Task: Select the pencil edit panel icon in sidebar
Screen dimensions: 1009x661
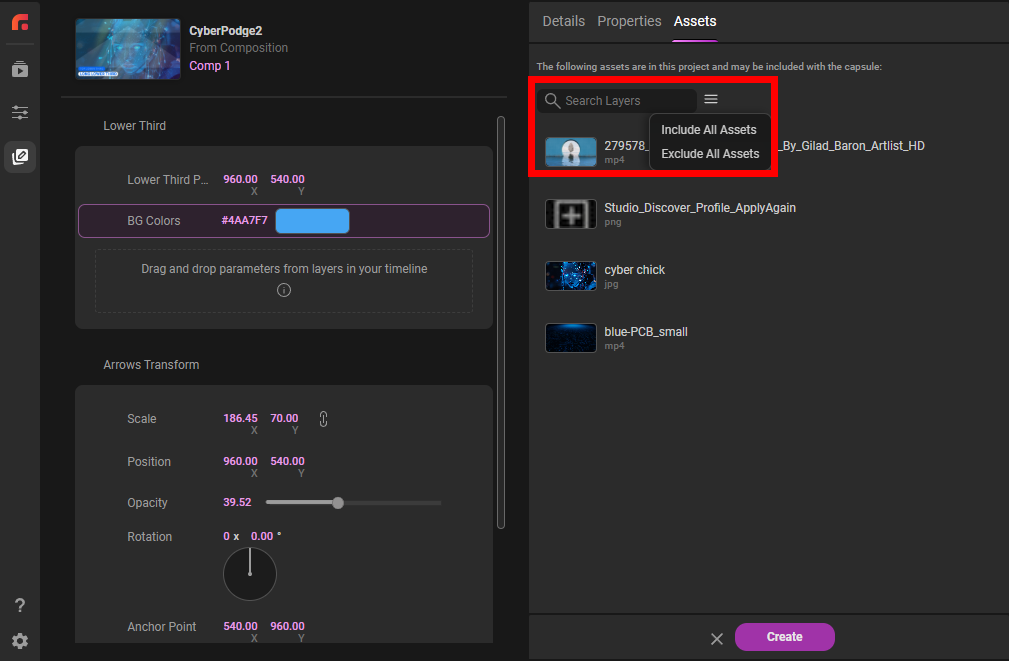Action: click(19, 156)
